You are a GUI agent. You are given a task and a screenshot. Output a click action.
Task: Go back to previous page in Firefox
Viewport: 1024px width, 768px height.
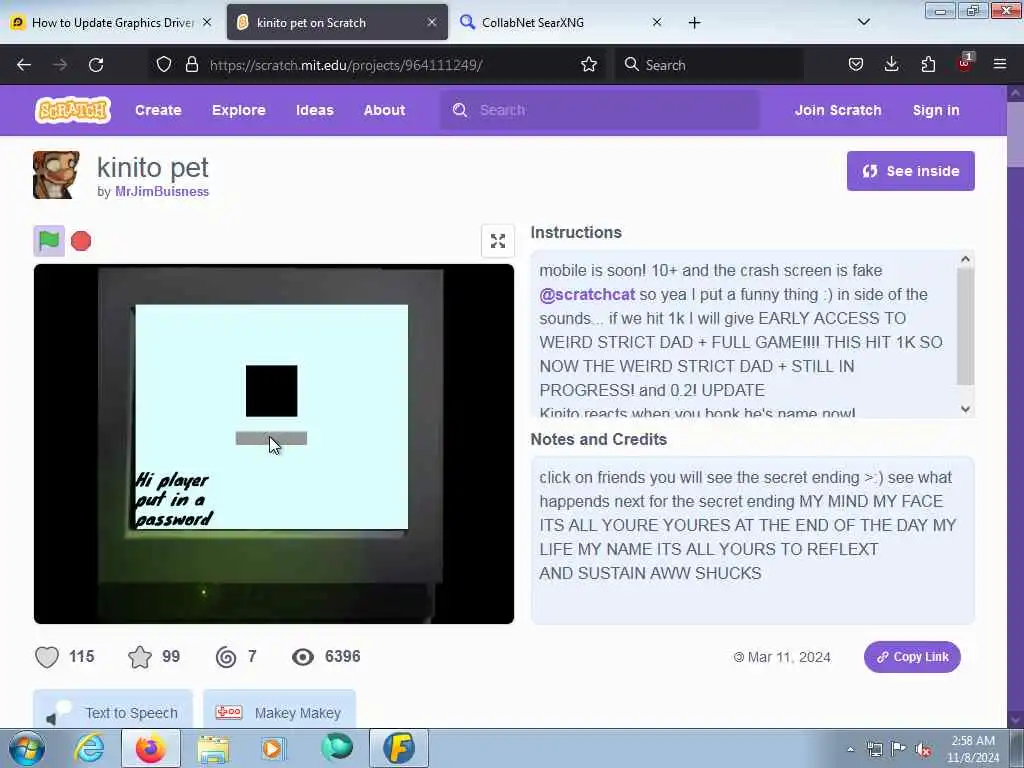[x=24, y=65]
